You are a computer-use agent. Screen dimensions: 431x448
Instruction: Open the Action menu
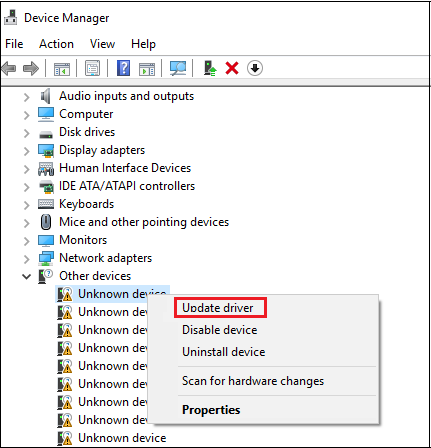pos(56,44)
